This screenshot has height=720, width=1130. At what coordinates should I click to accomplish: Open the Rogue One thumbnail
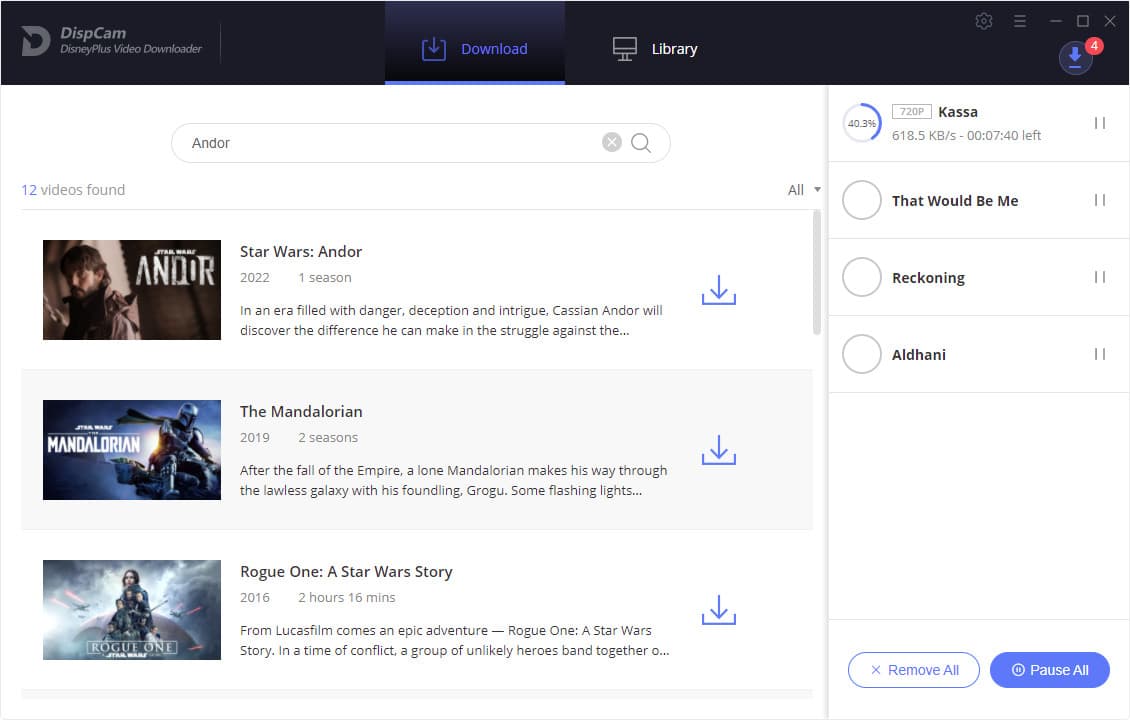point(132,610)
